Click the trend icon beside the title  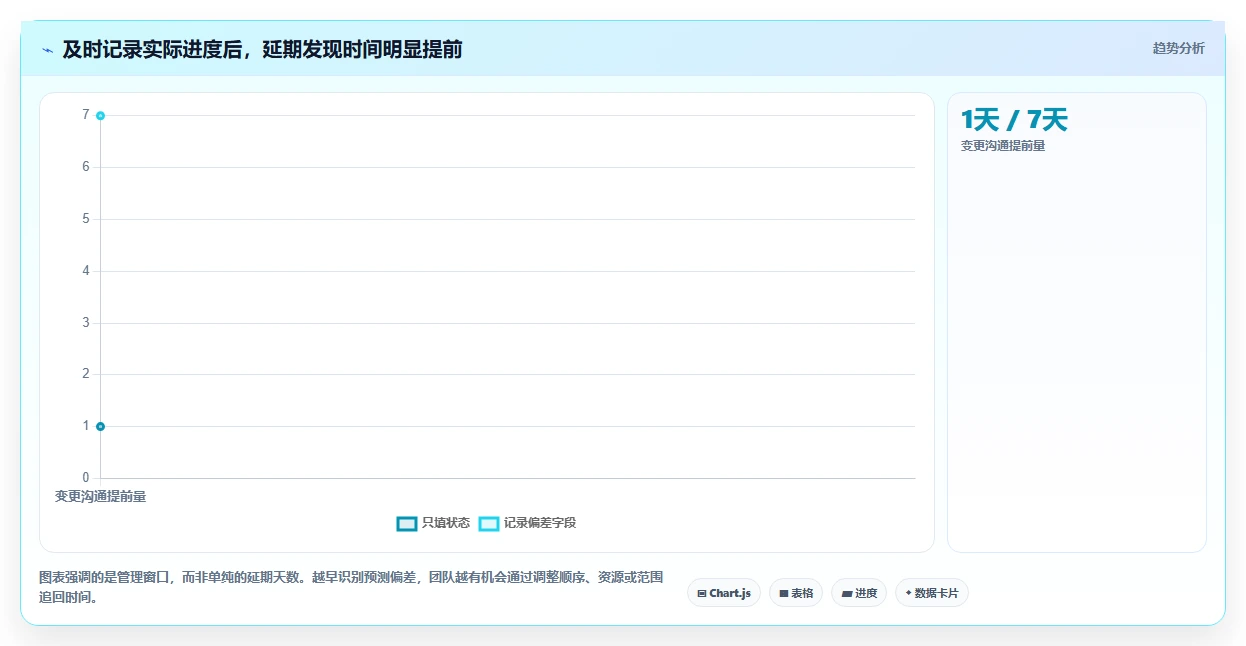pyautogui.click(x=47, y=50)
